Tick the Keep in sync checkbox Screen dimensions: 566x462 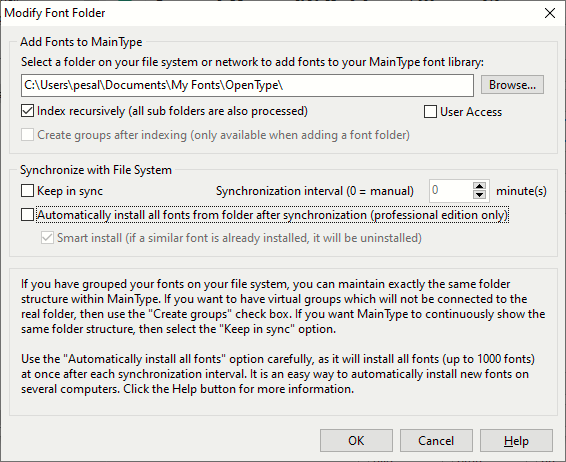tap(27, 191)
